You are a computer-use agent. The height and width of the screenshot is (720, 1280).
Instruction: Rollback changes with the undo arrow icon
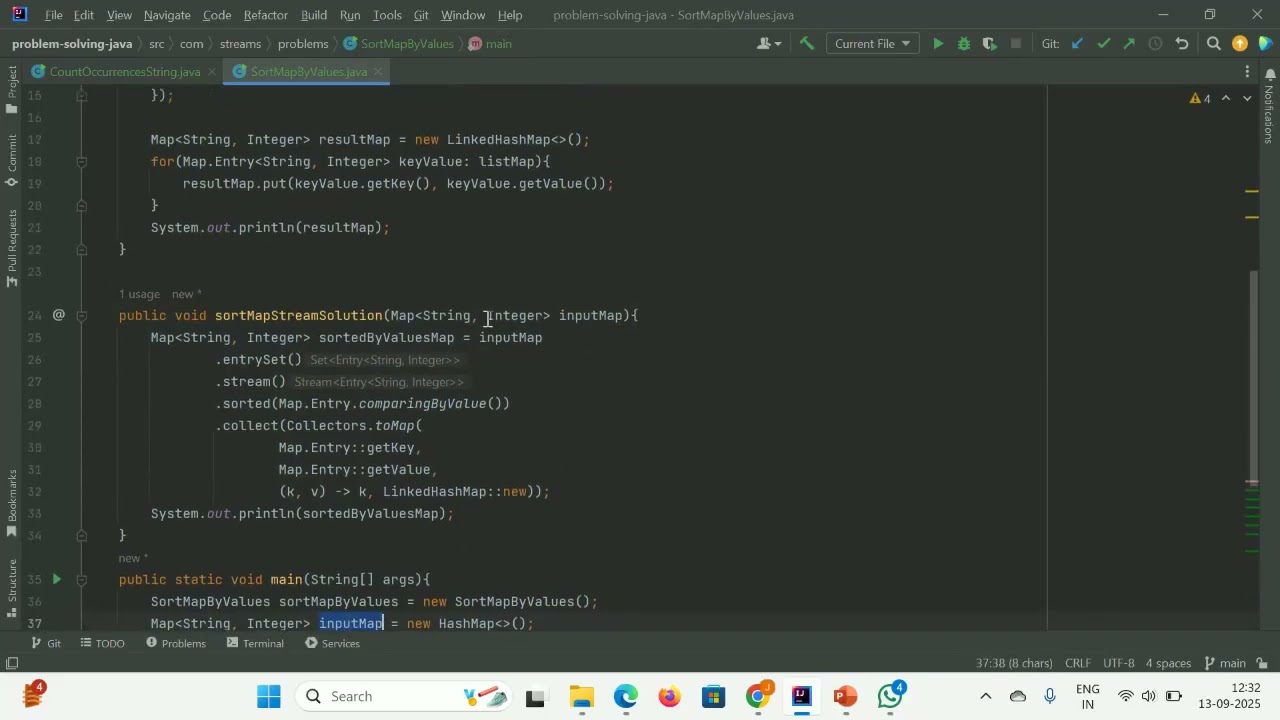click(x=1182, y=44)
